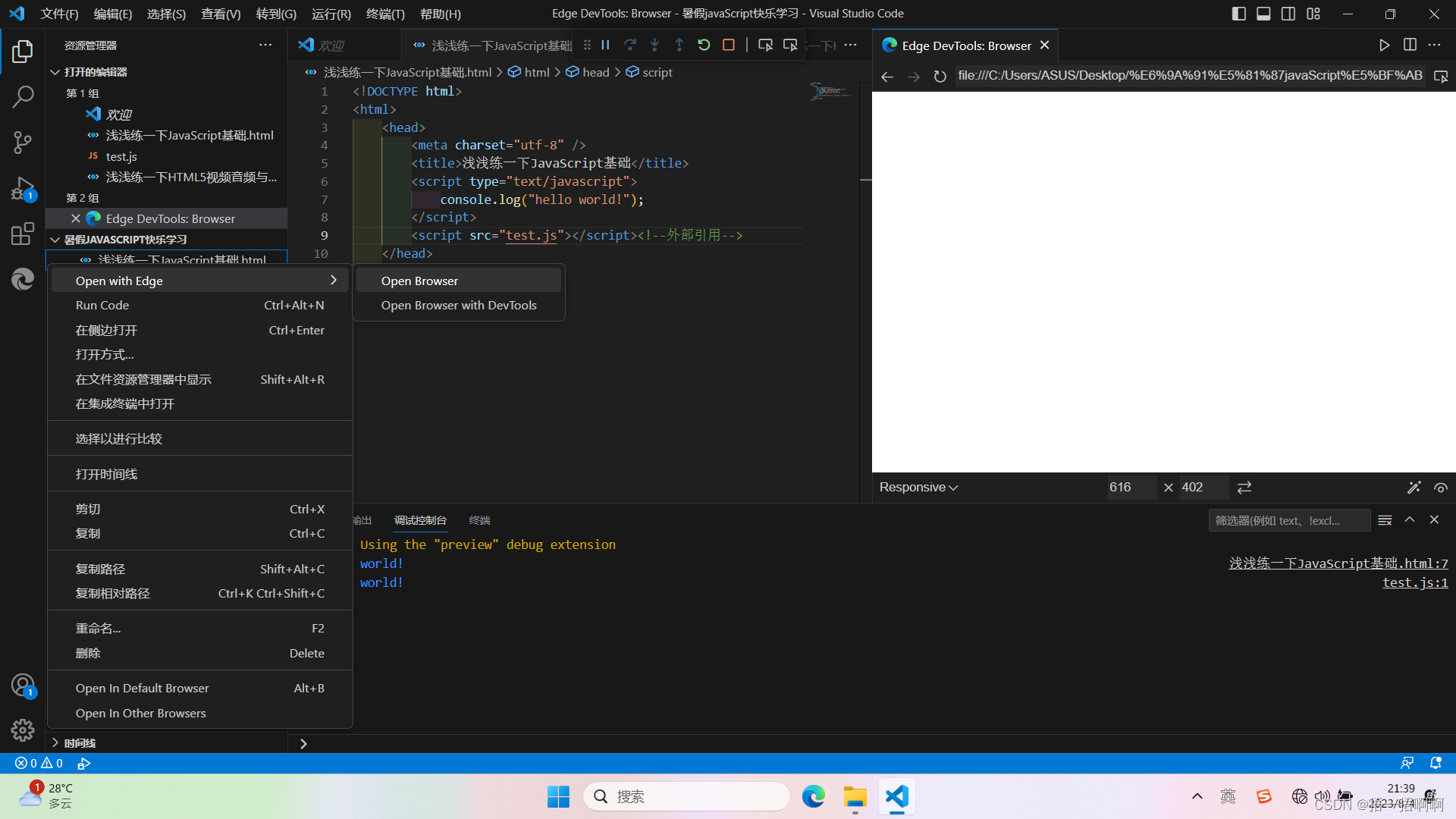Switch to the 终端 panel tab
The image size is (1456, 819).
[479, 520]
